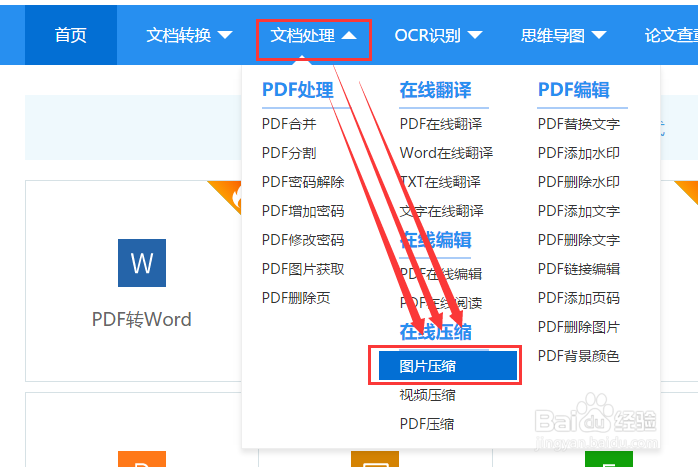The width and height of the screenshot is (698, 467).
Task: Choose PDF替换文字 option
Action: (x=579, y=124)
